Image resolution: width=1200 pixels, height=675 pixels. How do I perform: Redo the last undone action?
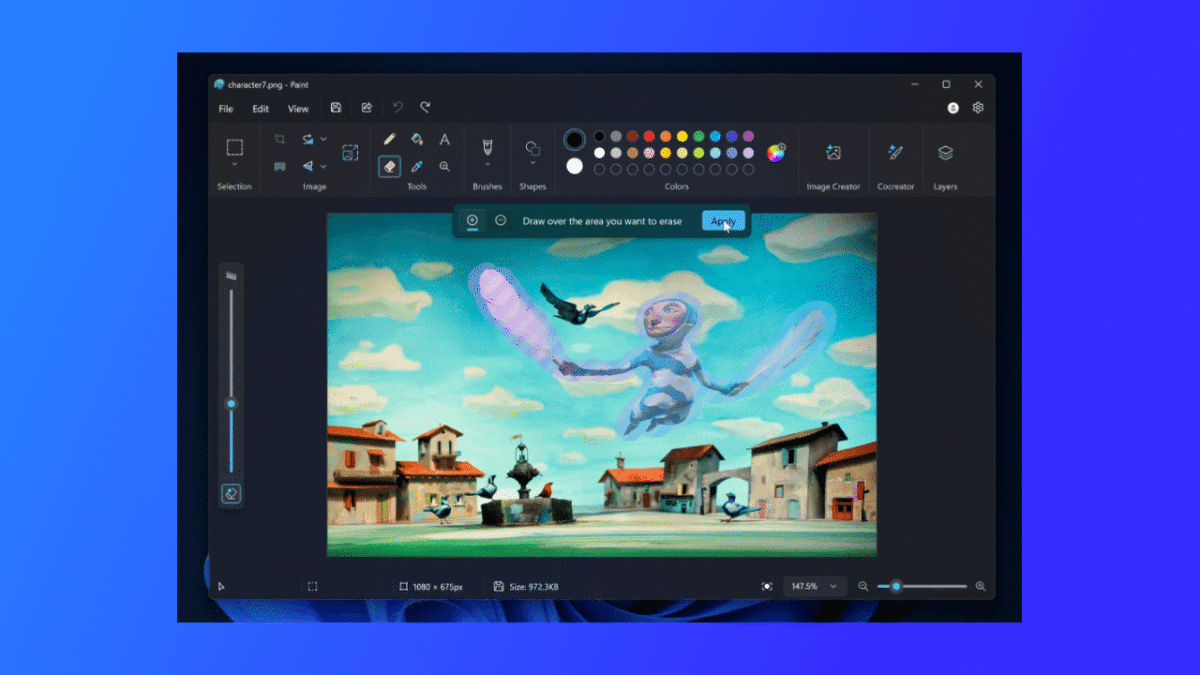tap(425, 108)
